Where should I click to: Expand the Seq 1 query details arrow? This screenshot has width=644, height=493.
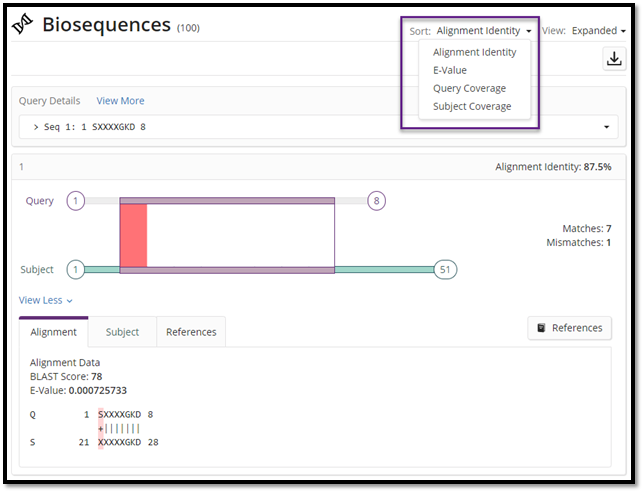[606, 127]
